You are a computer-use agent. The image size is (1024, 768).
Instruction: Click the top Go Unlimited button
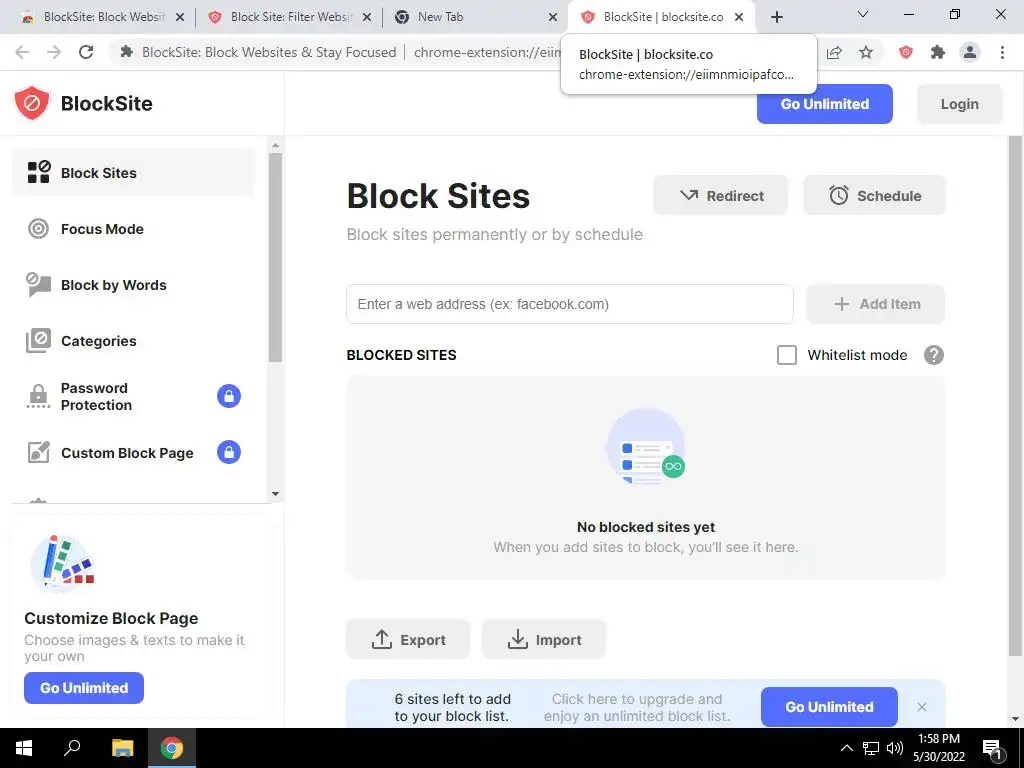click(825, 104)
